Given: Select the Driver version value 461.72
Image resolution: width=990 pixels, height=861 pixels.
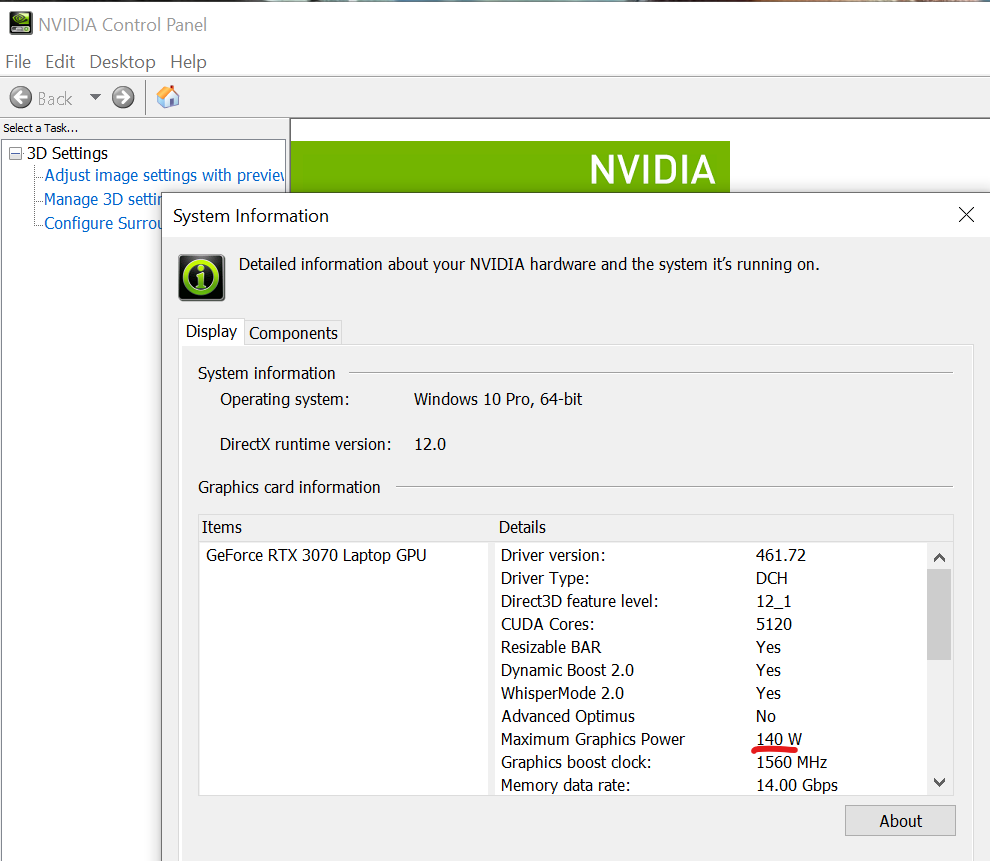Looking at the screenshot, I should click(x=781, y=555).
